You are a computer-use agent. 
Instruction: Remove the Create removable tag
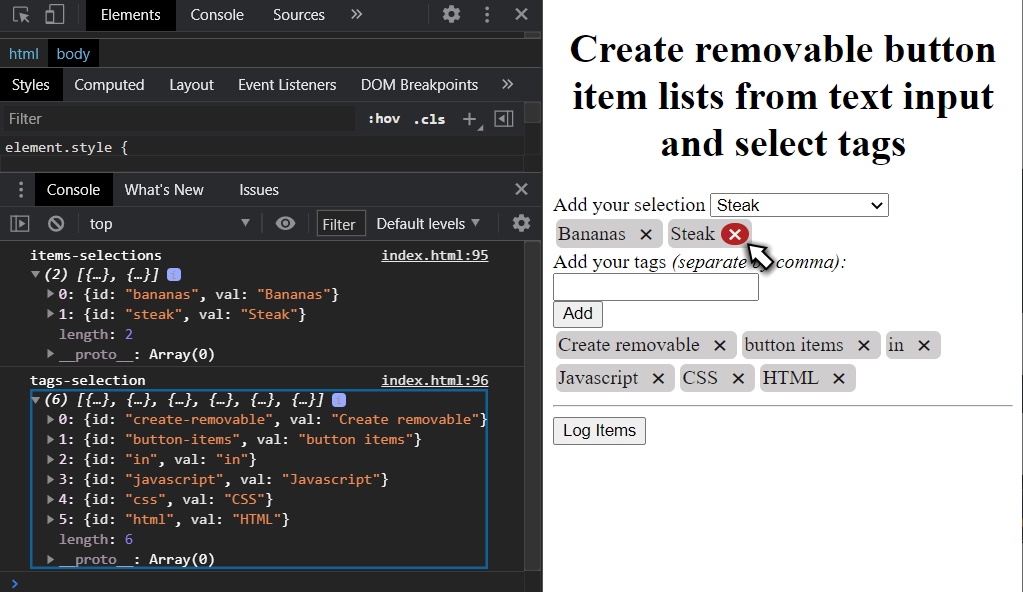coord(720,345)
